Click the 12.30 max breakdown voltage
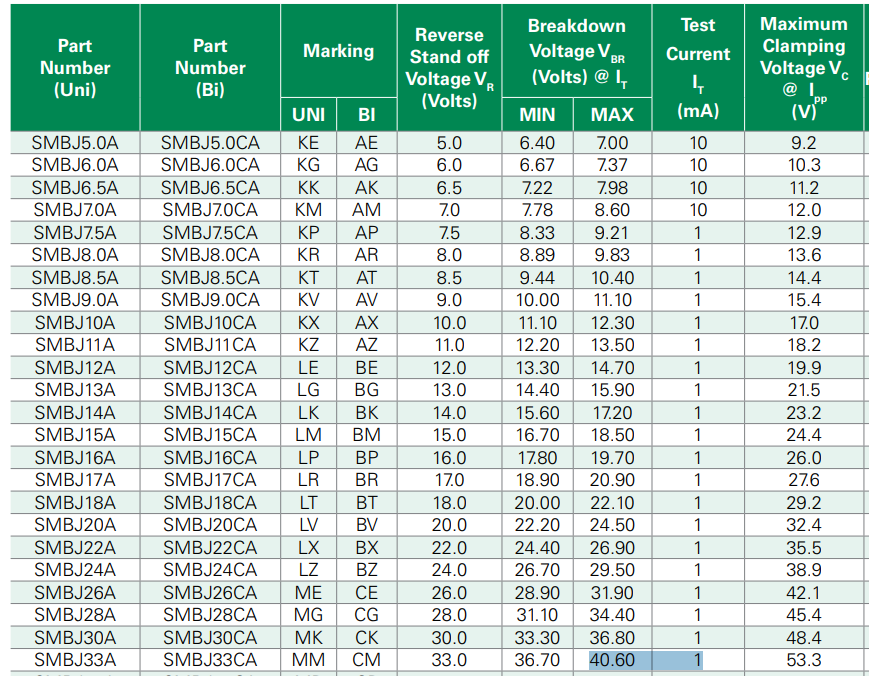The width and height of the screenshot is (869, 676). click(612, 322)
